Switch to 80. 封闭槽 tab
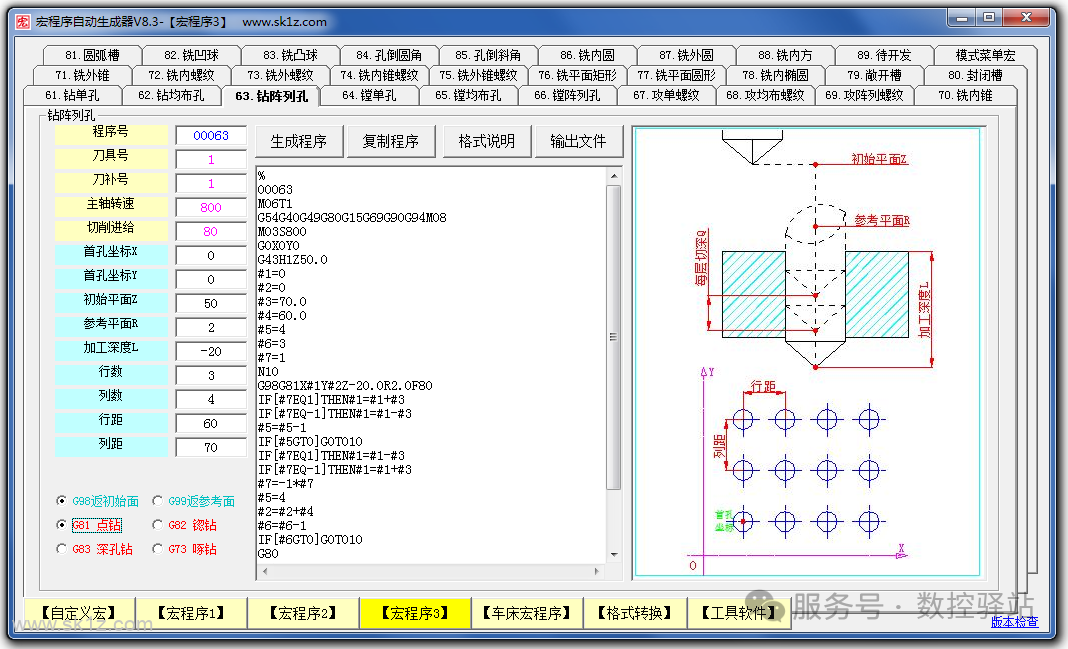 tap(975, 75)
